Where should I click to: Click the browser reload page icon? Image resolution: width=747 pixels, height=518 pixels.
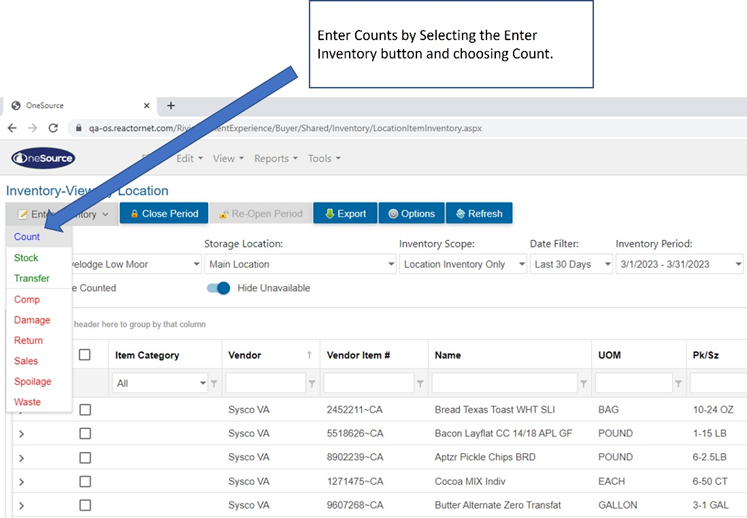[x=53, y=128]
